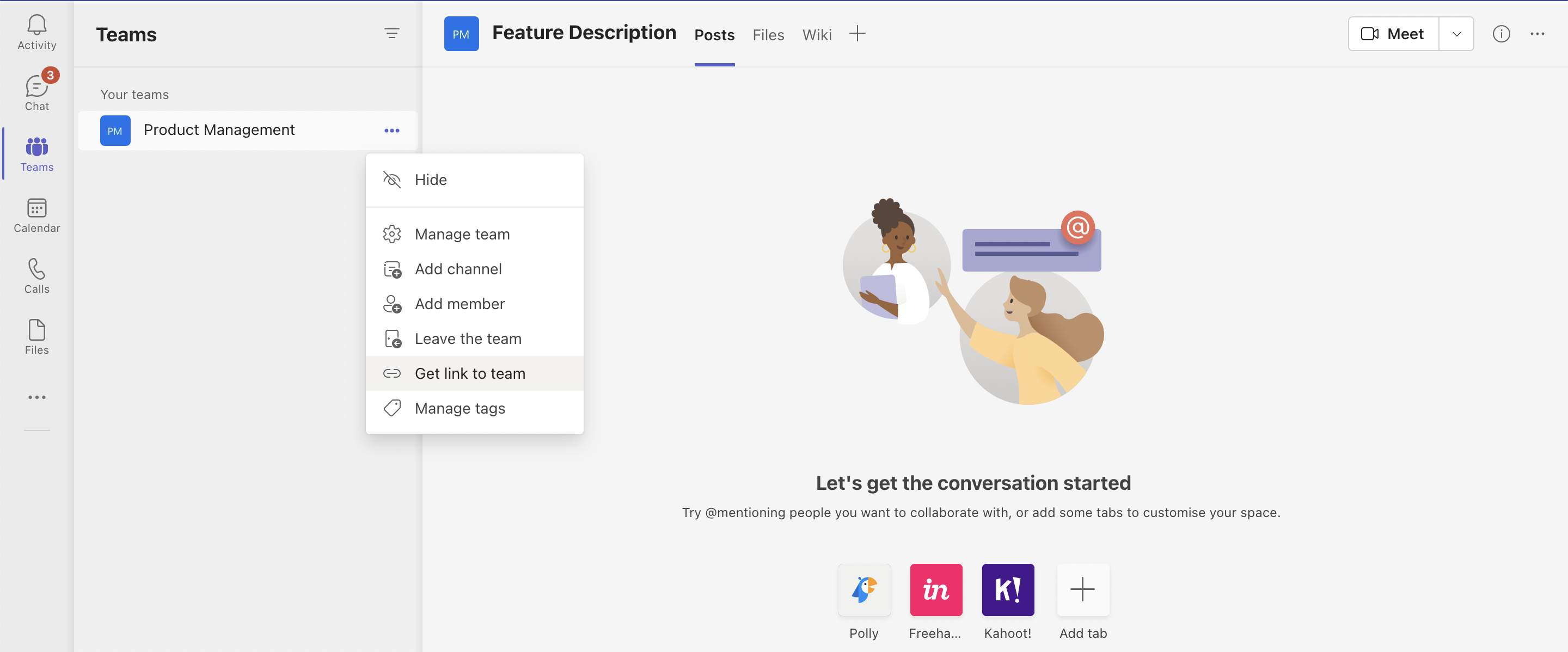Screen dimensions: 1568x652
Task: Select Product Management team in list
Action: click(x=219, y=130)
